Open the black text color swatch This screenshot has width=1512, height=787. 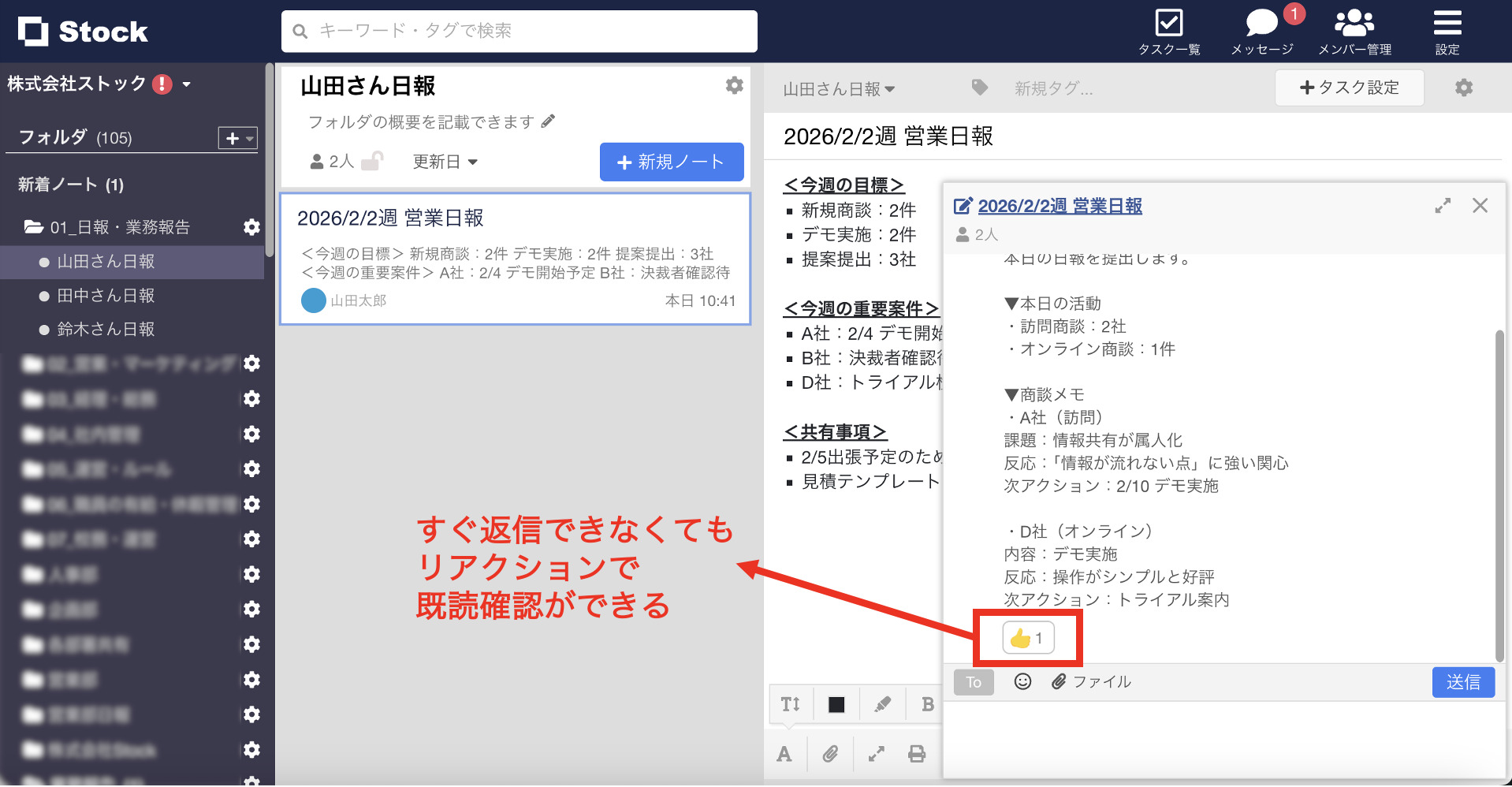[x=836, y=704]
